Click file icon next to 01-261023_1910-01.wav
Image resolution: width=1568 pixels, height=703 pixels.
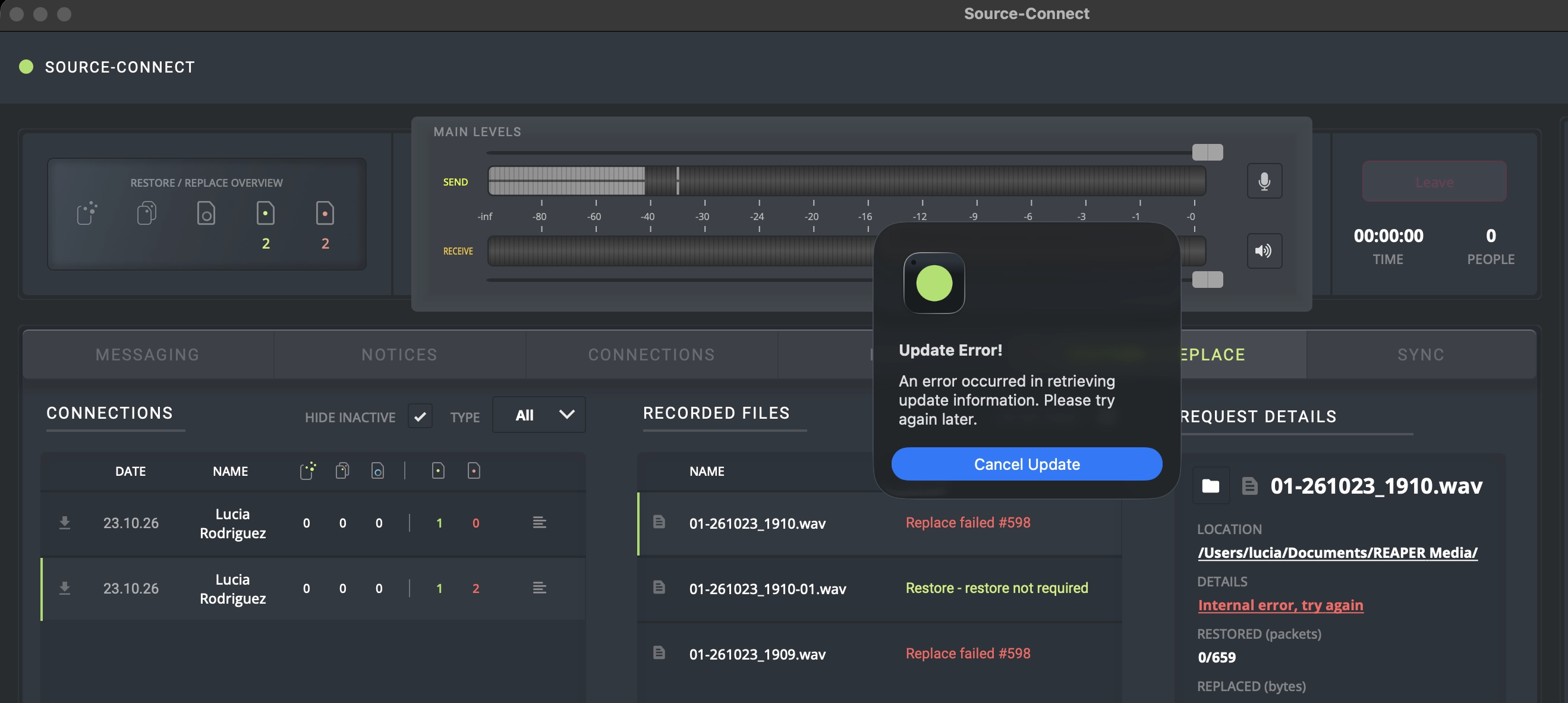[x=659, y=586]
